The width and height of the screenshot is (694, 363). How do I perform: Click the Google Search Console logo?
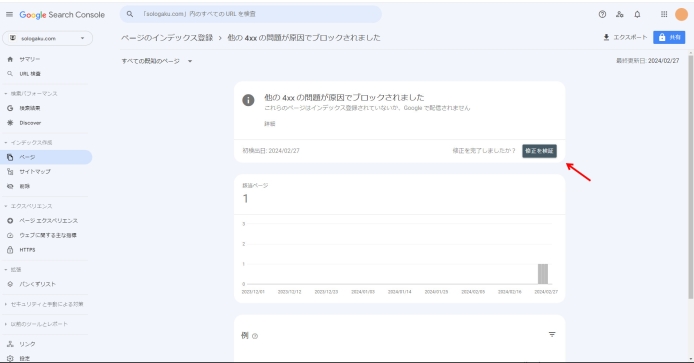pos(62,15)
